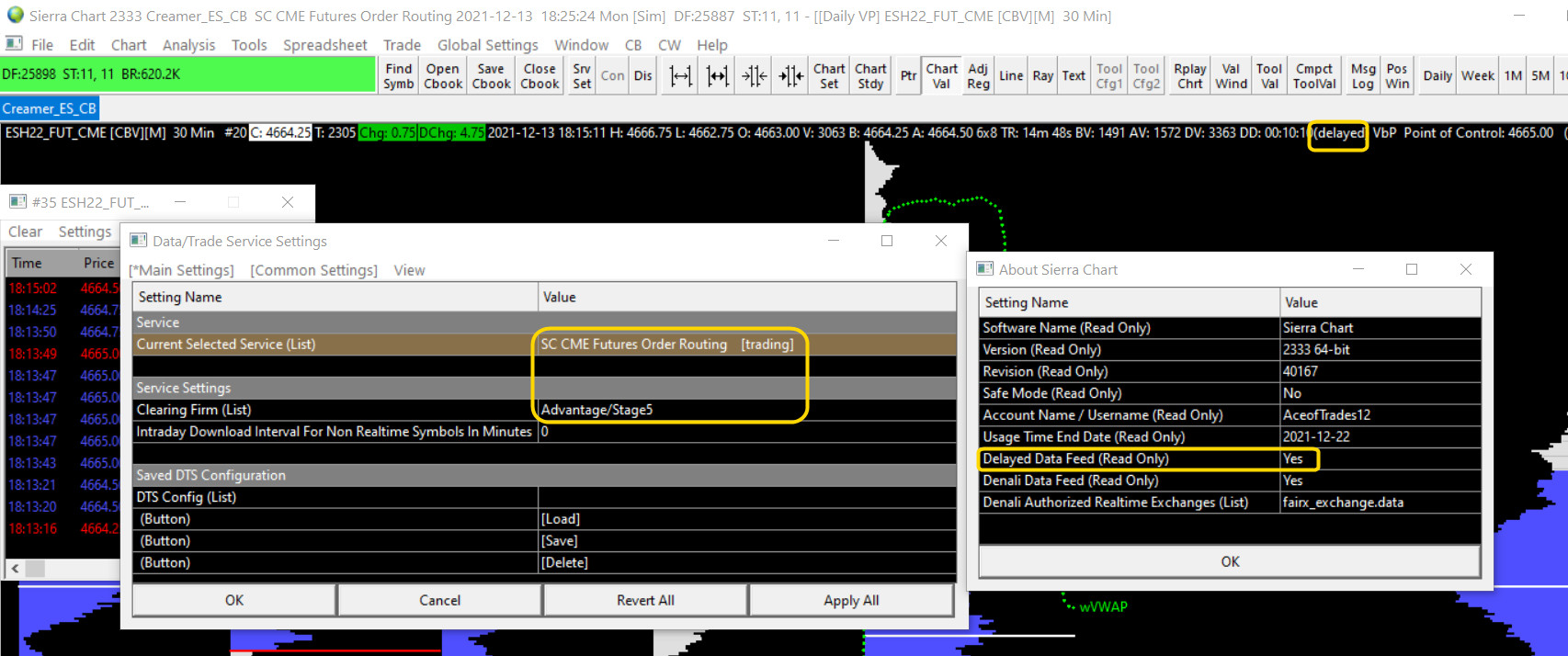This screenshot has width=1568, height=656.
Task: Click OK in About Sierra Chart window
Action: 1230,561
